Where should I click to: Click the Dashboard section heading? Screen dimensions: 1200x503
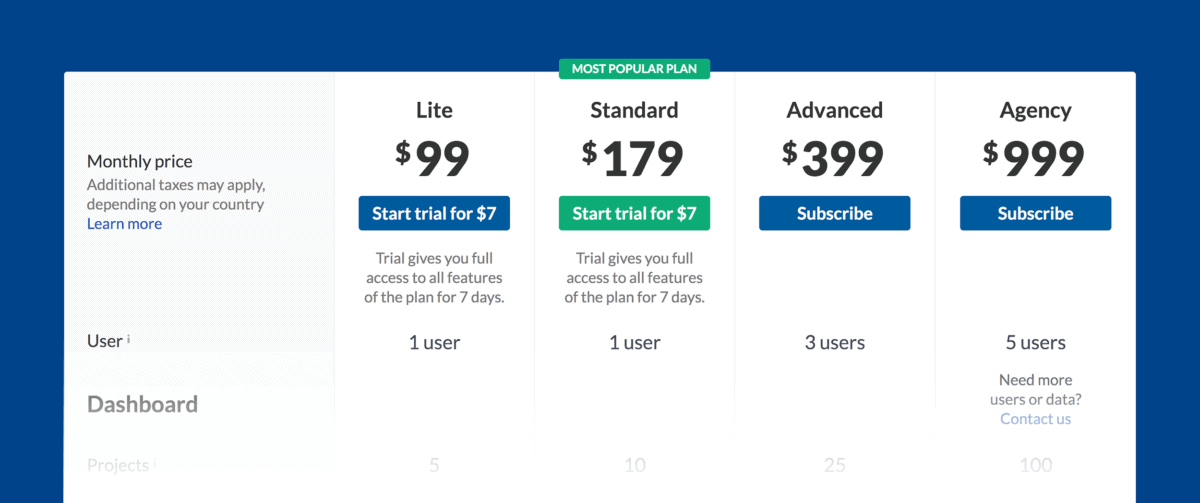point(142,404)
